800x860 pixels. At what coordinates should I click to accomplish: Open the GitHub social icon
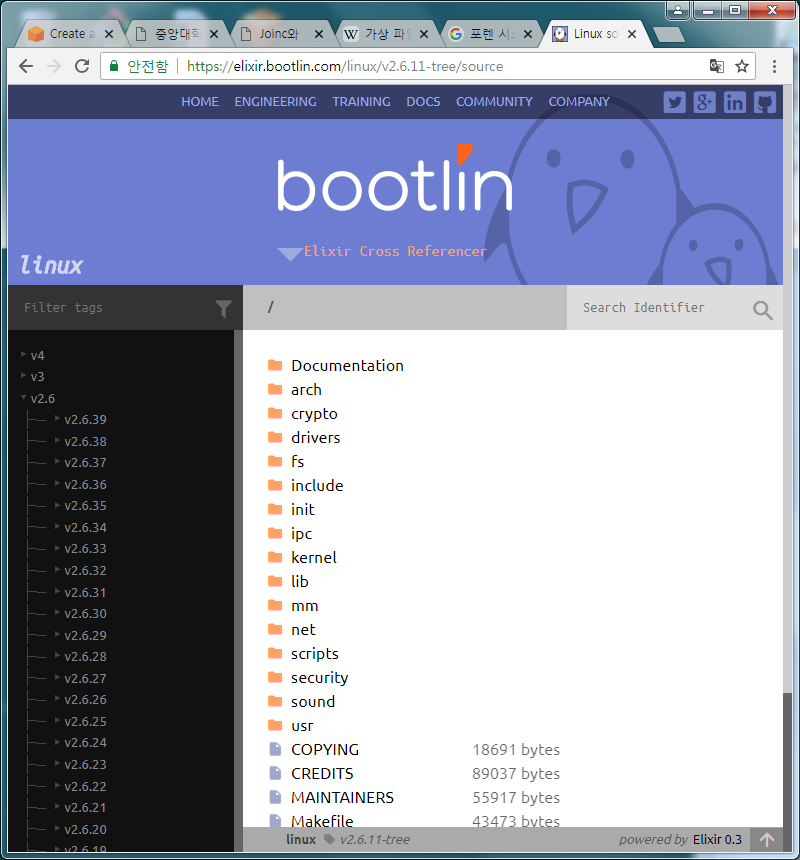(x=764, y=102)
